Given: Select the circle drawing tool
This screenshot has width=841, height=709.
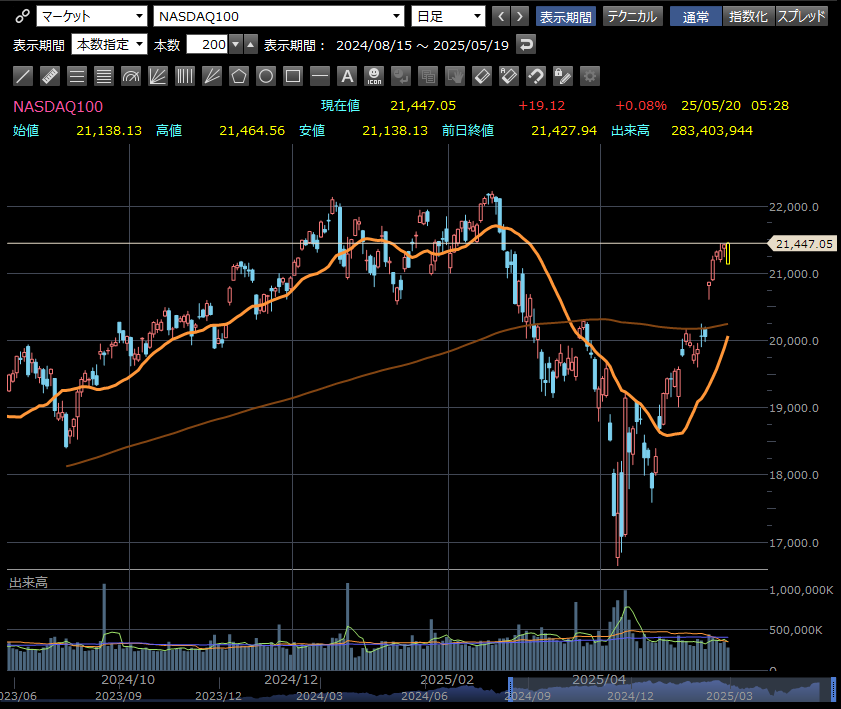Looking at the screenshot, I should 265,76.
